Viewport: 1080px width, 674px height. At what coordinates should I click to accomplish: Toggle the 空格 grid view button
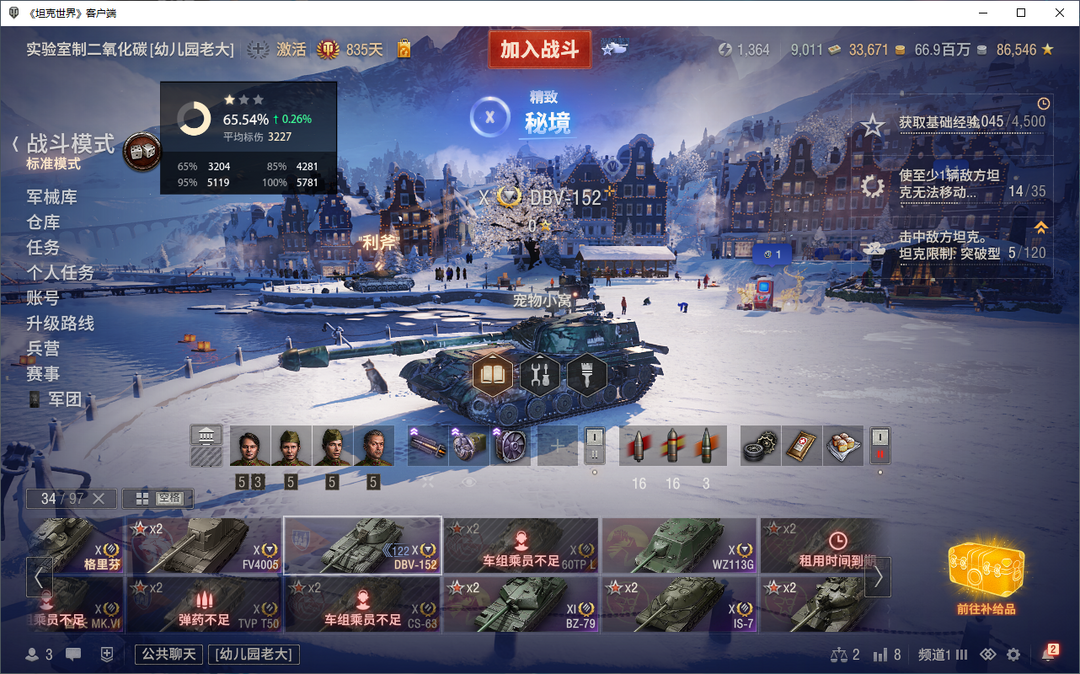tap(158, 498)
